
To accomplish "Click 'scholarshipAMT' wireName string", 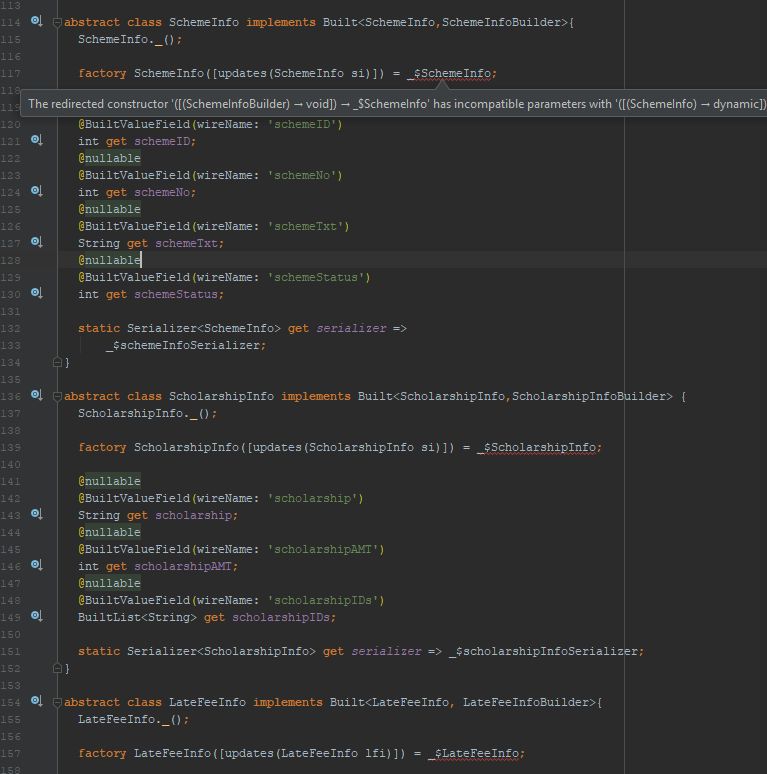I will coord(323,549).
